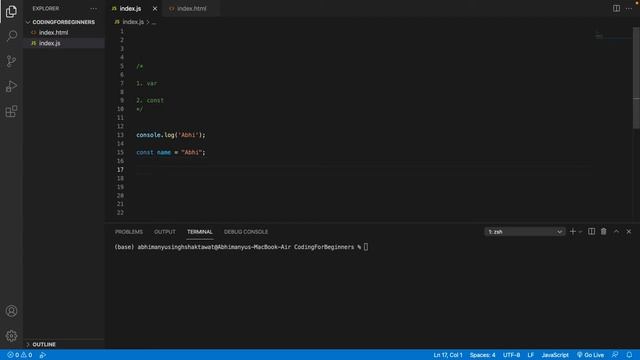Select encoding via UTF-8 status item
This screenshot has height=360, width=640.
pos(511,355)
